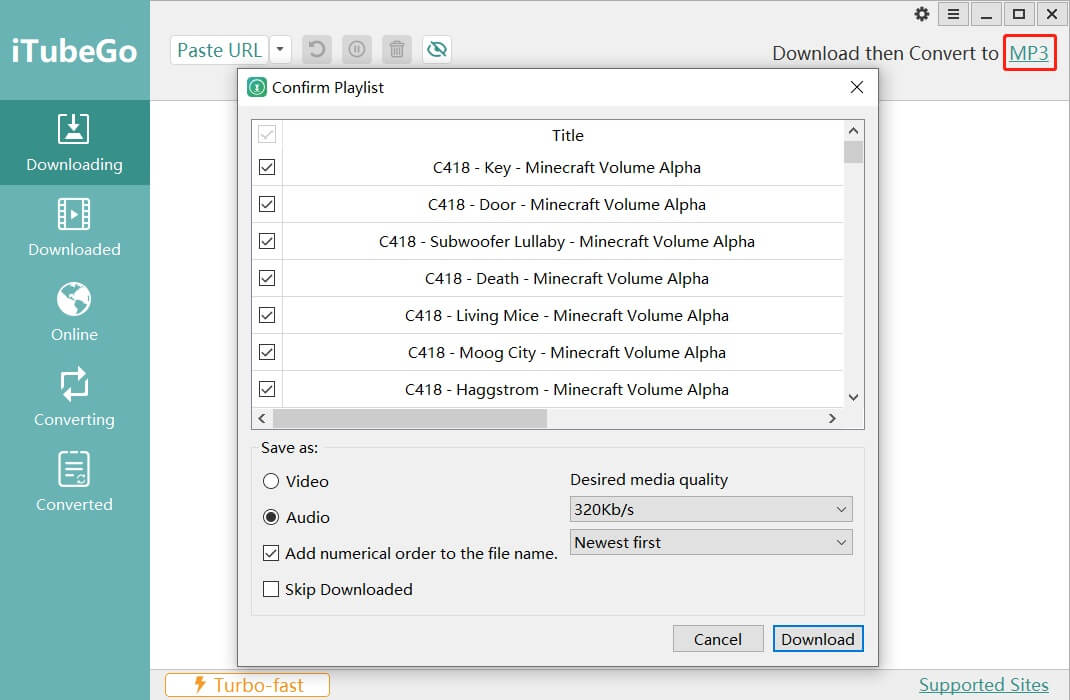1070x700 pixels.
Task: Open the 320Kb/s quality dropdown
Action: click(x=711, y=510)
